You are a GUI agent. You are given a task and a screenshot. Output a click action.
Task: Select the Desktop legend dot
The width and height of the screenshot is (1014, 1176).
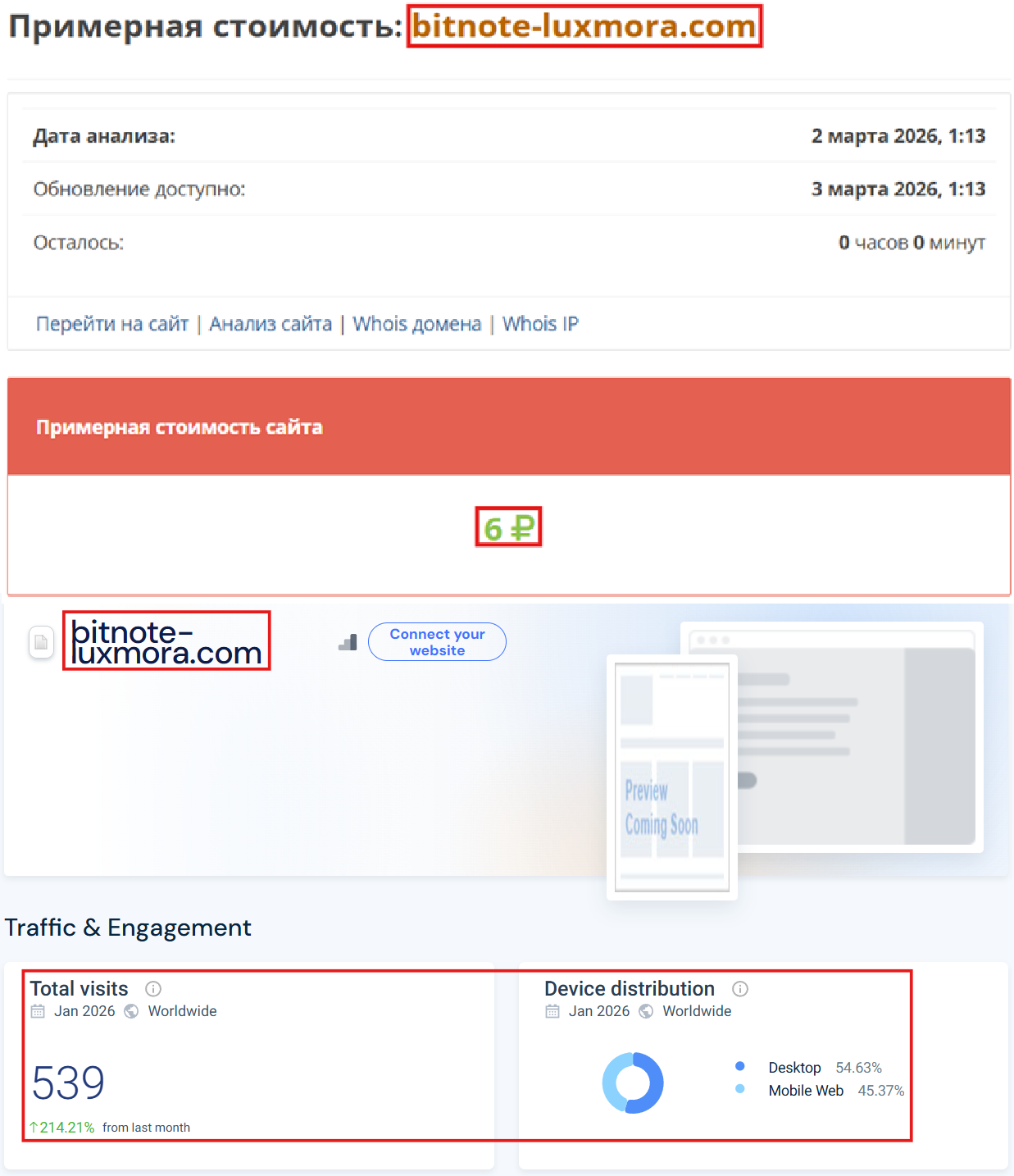(x=741, y=1066)
